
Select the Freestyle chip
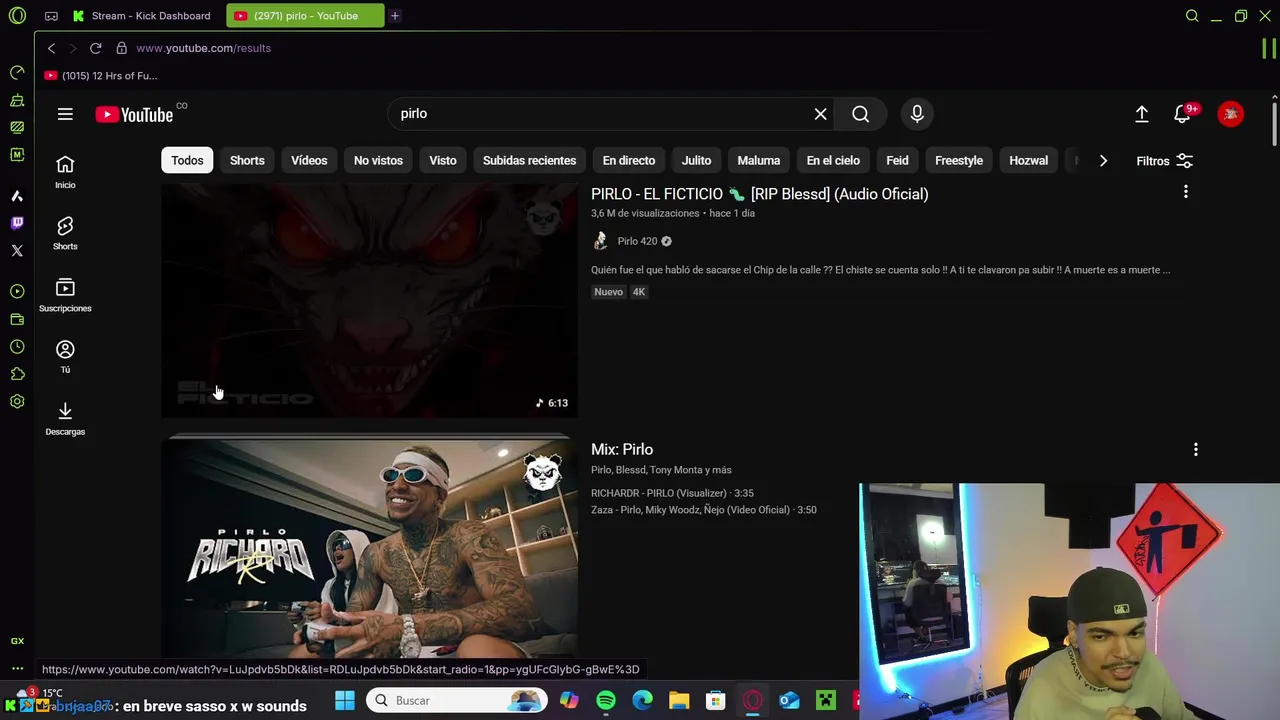point(959,161)
